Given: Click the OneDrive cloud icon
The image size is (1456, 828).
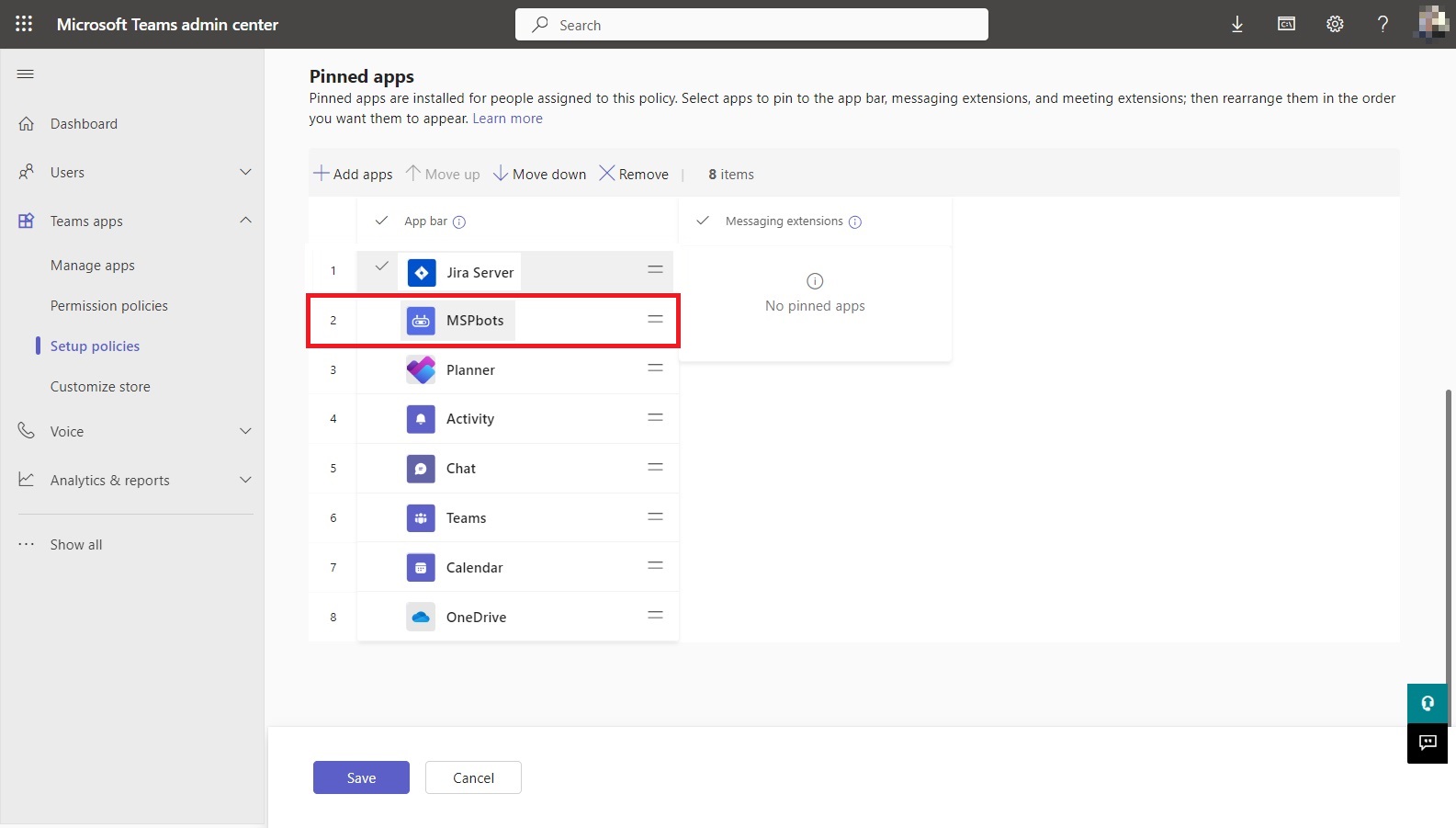Looking at the screenshot, I should pyautogui.click(x=421, y=618).
